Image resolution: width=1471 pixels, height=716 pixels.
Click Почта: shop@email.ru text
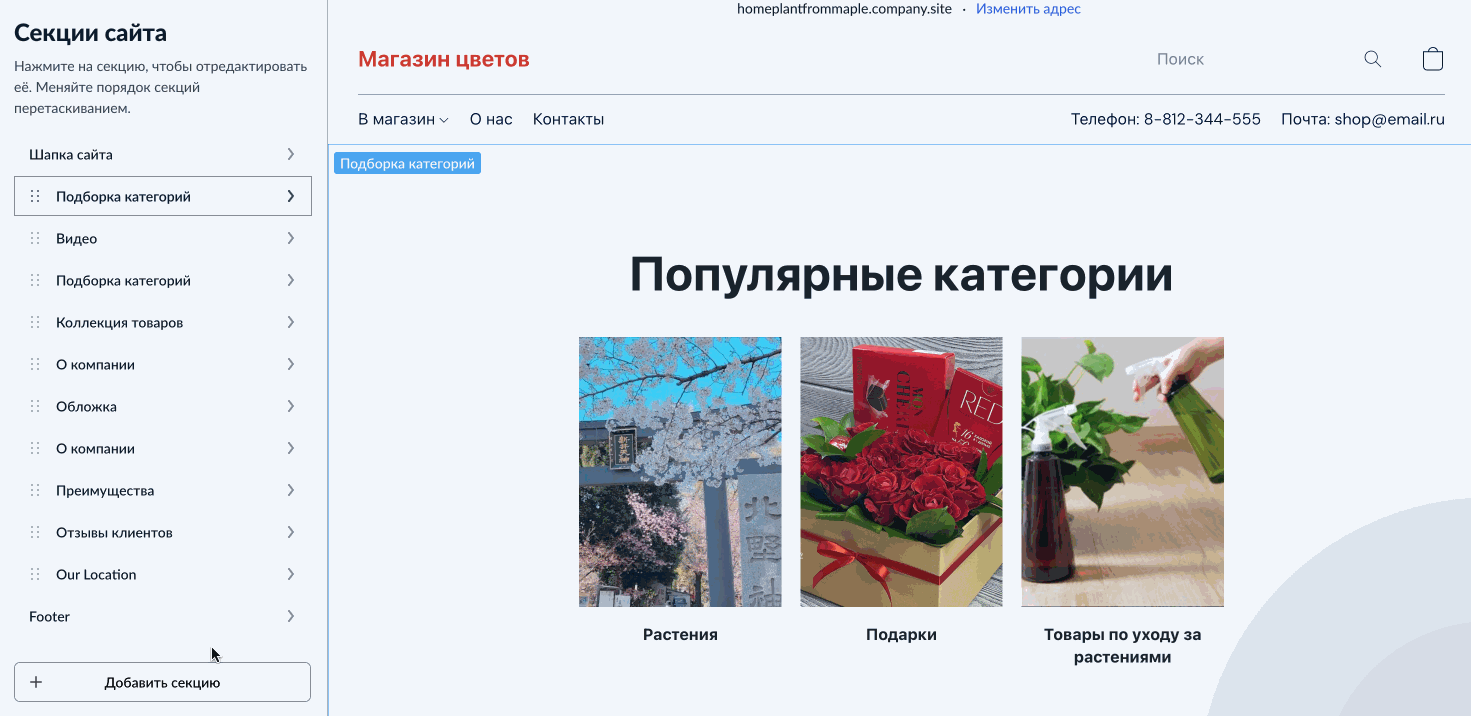coord(1363,119)
